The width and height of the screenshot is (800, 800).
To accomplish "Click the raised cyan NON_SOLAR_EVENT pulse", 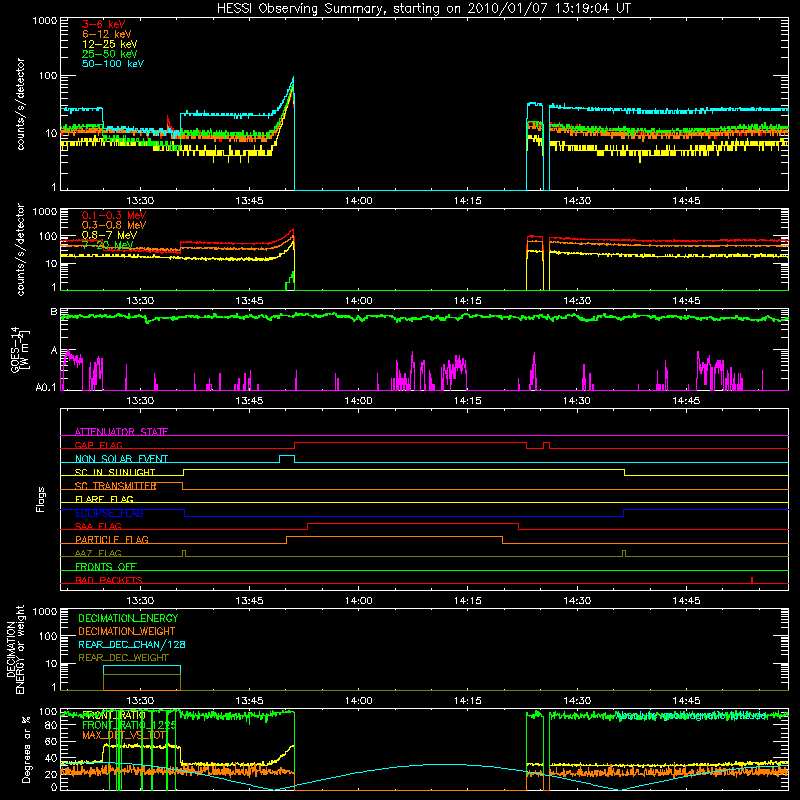I will [x=287, y=459].
